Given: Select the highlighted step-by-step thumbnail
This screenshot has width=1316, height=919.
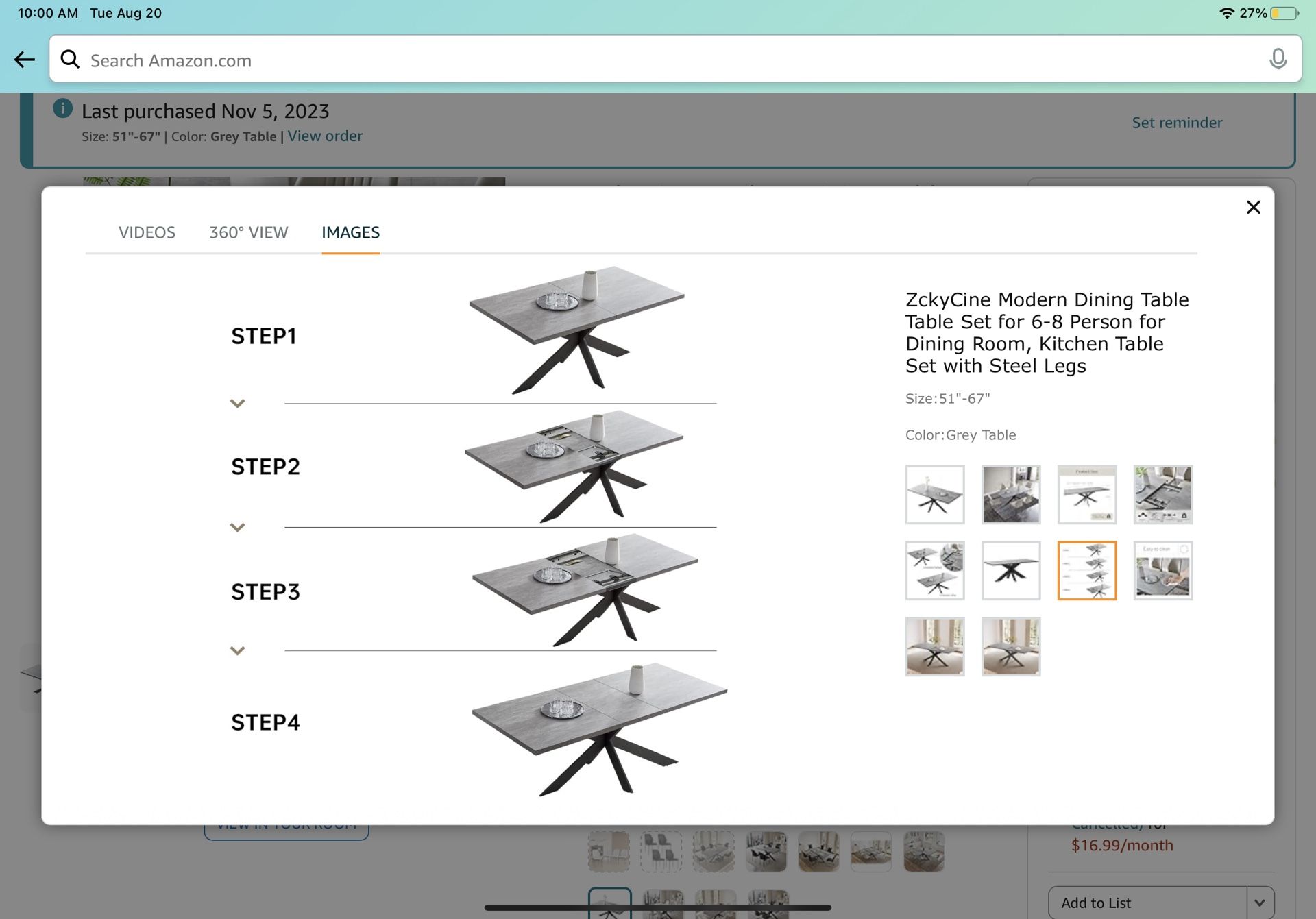Looking at the screenshot, I should coord(1087,570).
